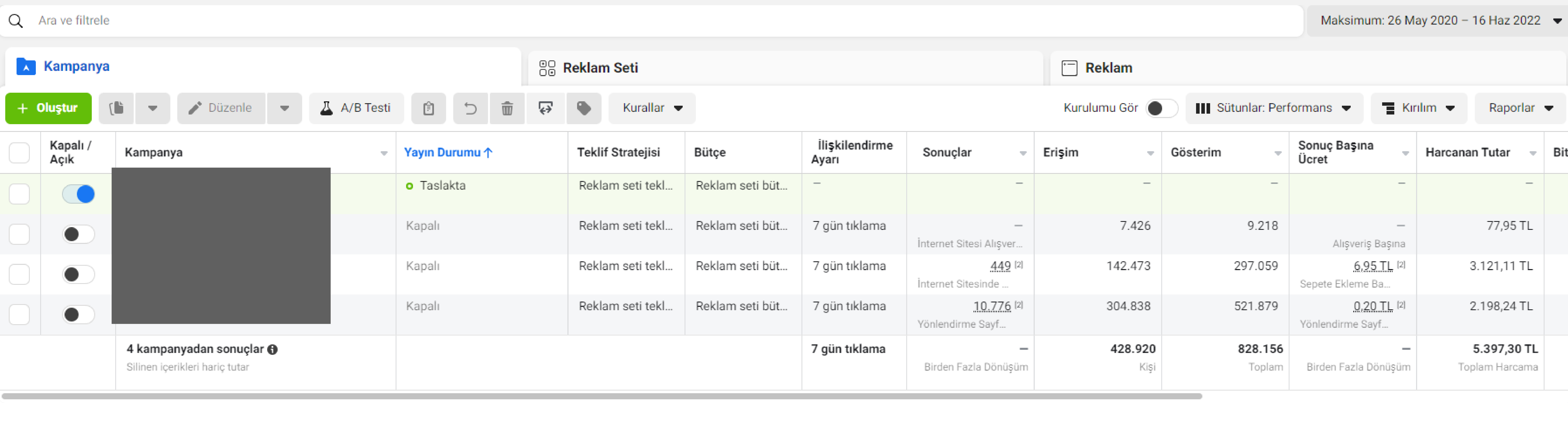Click the 0,20 TL cost link

(1373, 307)
